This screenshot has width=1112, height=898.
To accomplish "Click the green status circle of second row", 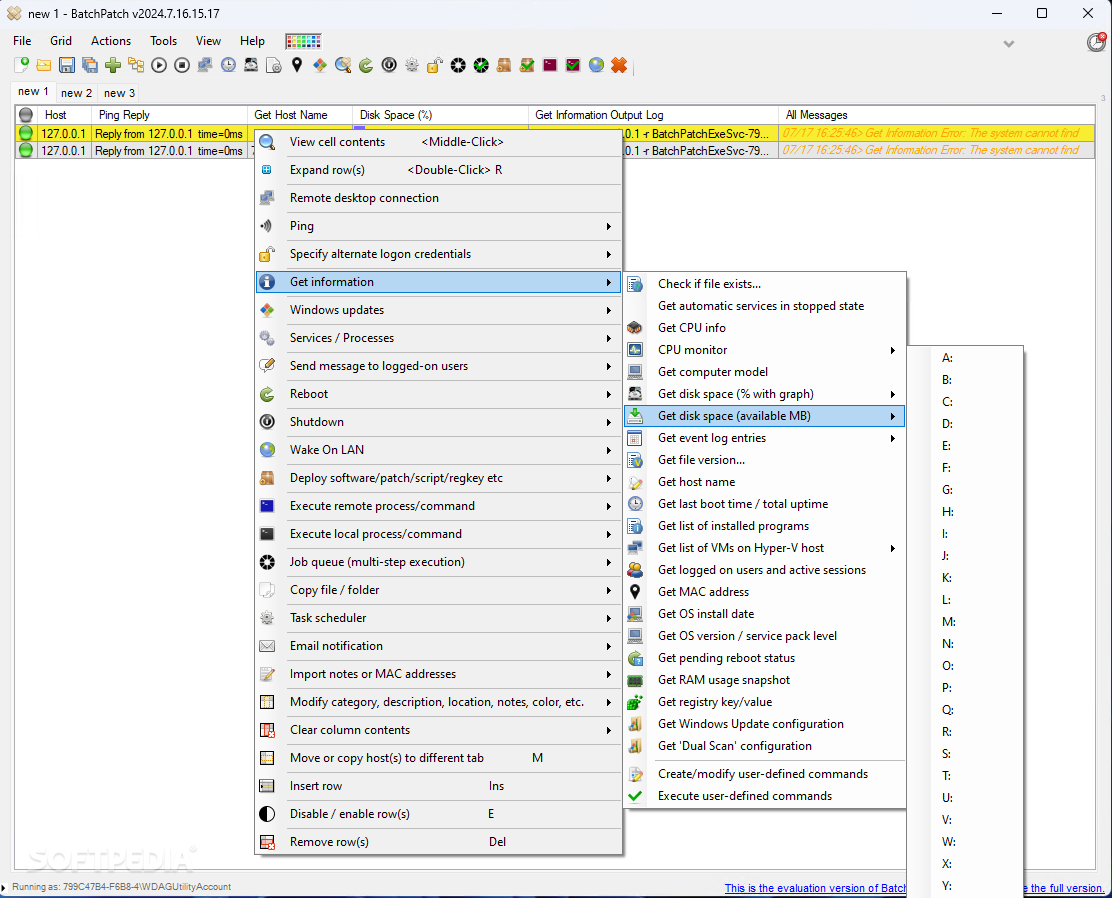I will (x=26, y=150).
